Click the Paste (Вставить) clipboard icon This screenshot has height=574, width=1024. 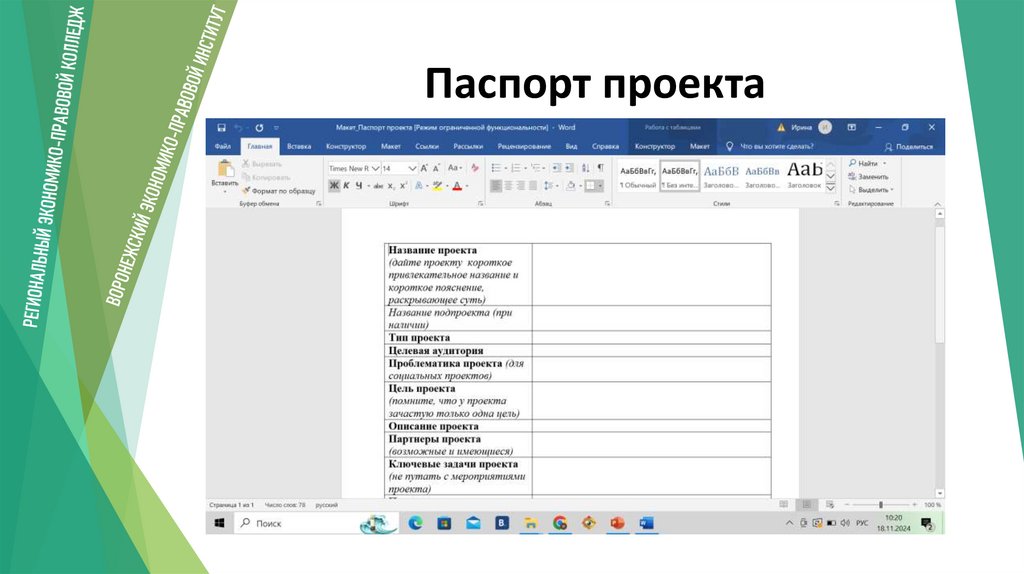[224, 169]
